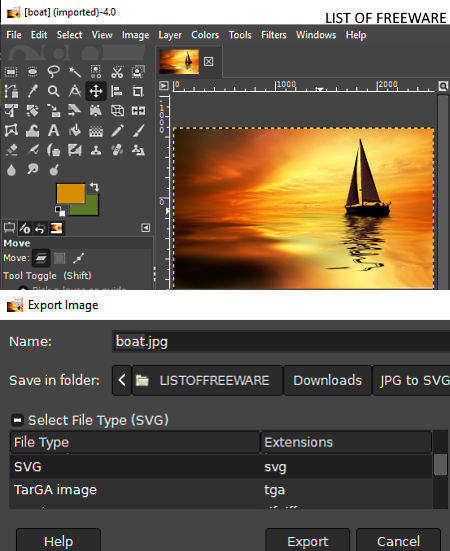Collapse the Select File Type expander
The height and width of the screenshot is (551, 450).
[17, 420]
